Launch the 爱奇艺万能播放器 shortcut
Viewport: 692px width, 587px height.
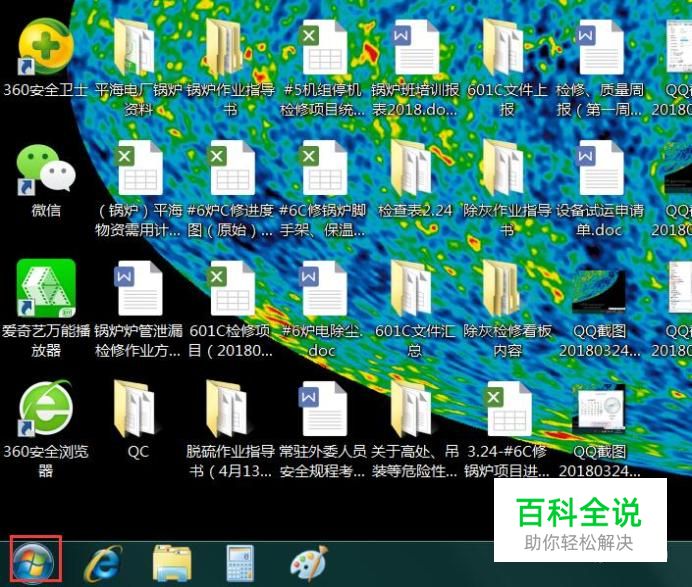46,288
